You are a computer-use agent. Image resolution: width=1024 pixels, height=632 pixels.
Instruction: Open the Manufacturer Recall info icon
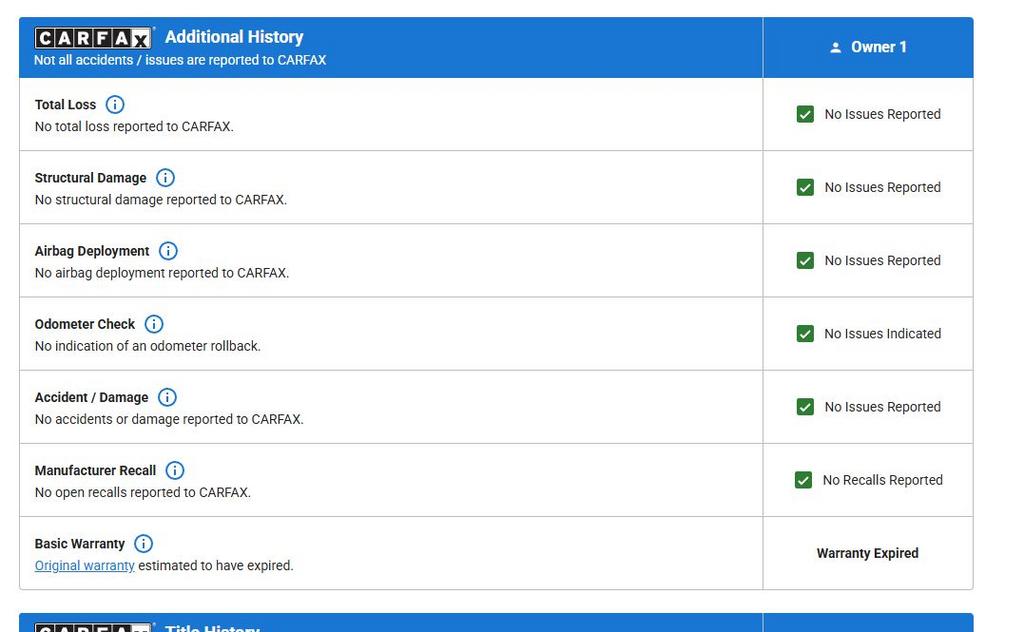[174, 470]
